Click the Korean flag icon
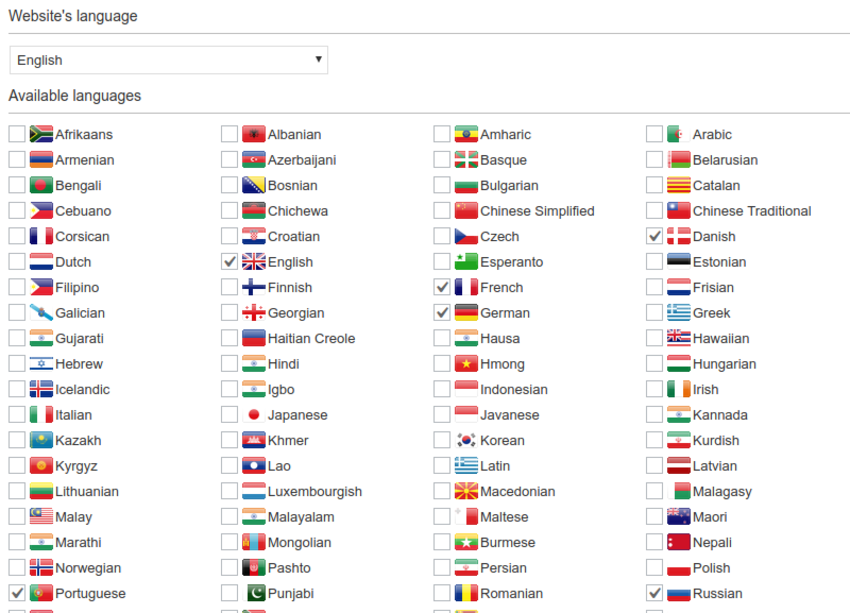Image resolution: width=850 pixels, height=613 pixels. (466, 440)
